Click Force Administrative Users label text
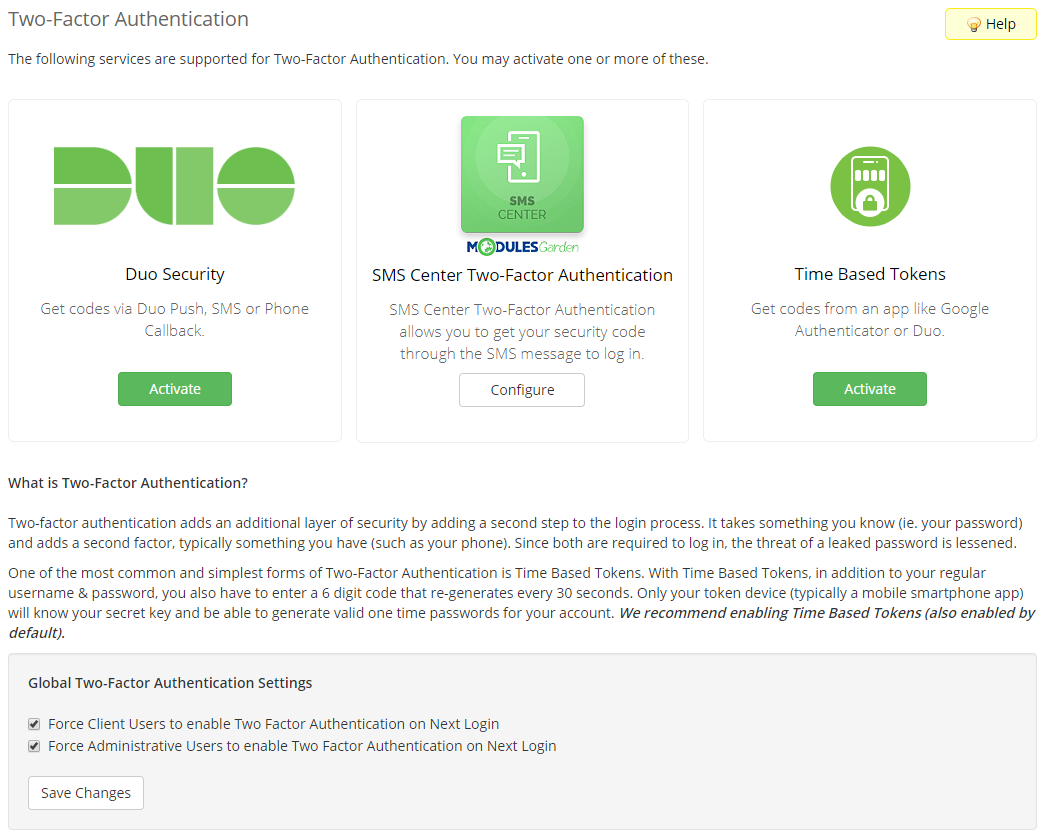Image resolution: width=1044 pixels, height=840 pixels. tap(302, 746)
